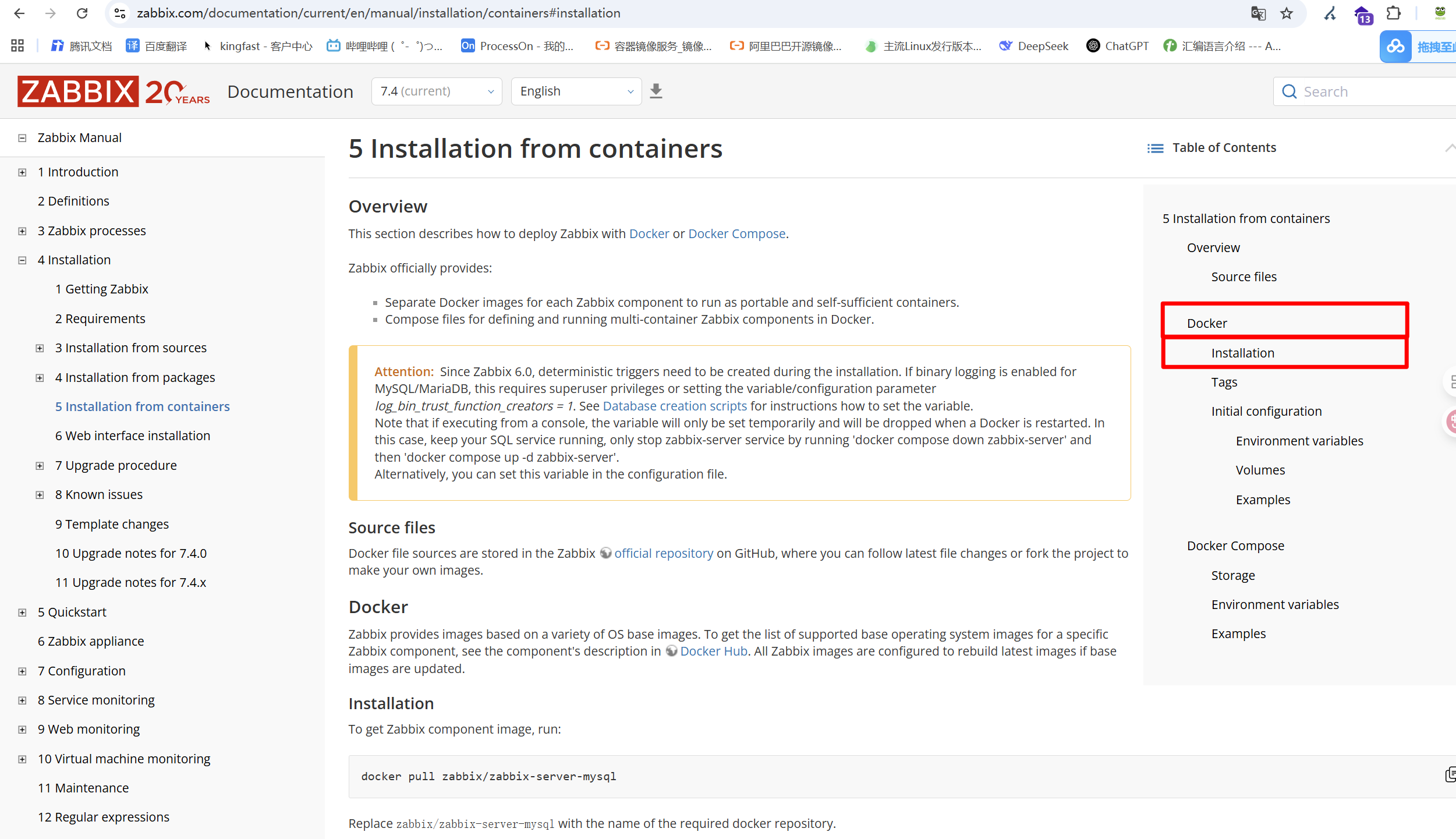Open the English language dropdown

point(576,91)
